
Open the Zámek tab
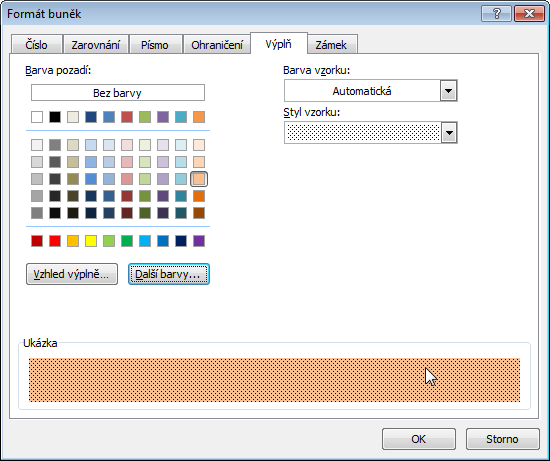point(331,45)
